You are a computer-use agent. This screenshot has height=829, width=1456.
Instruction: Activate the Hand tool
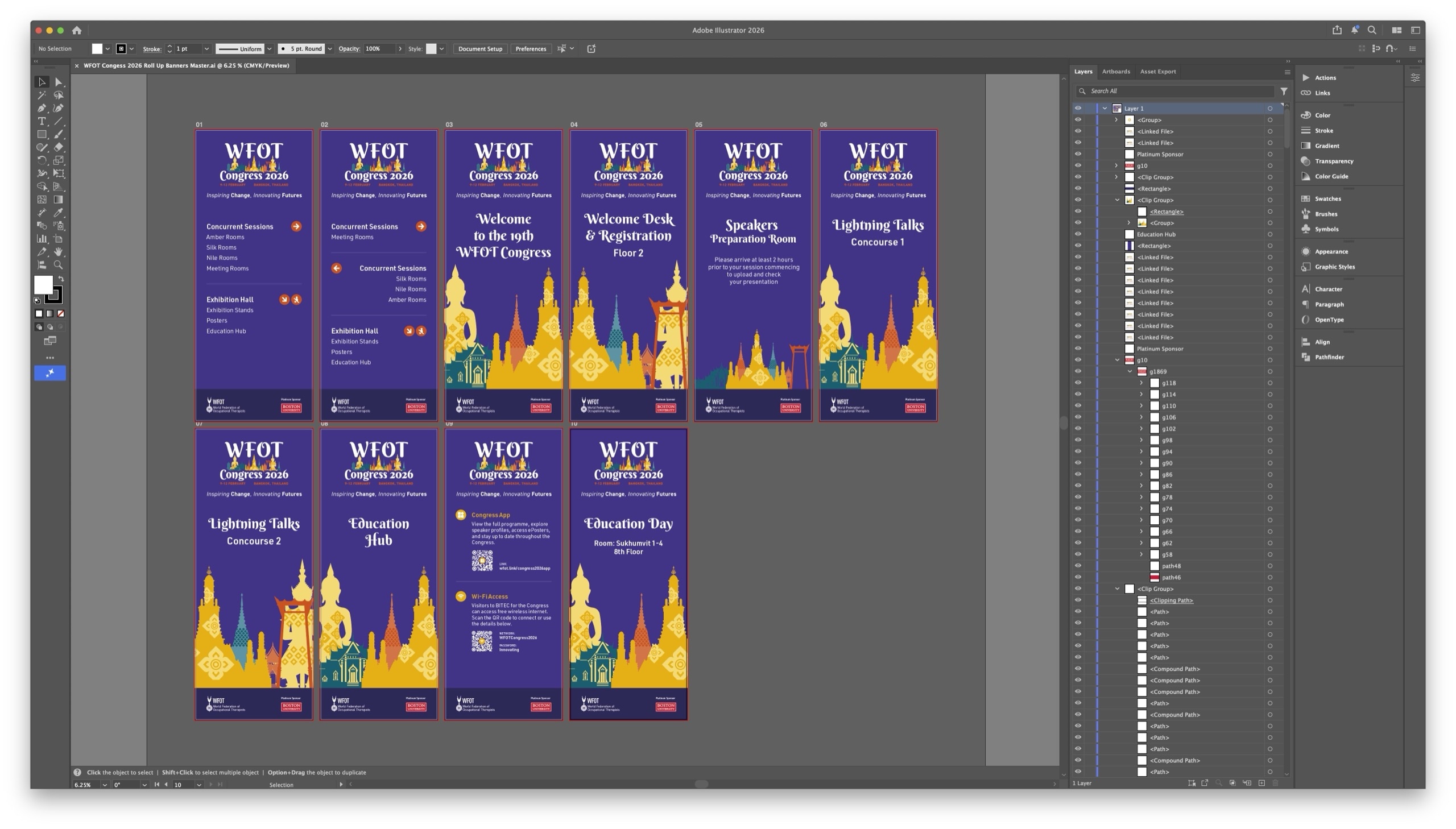(x=59, y=252)
